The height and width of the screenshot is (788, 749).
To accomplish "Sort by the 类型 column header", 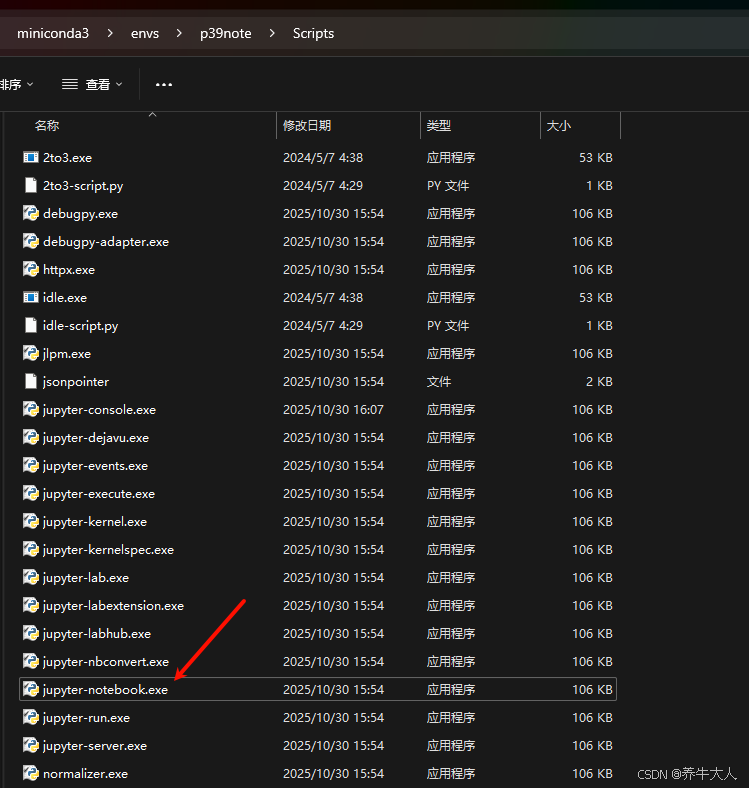I will [x=438, y=126].
